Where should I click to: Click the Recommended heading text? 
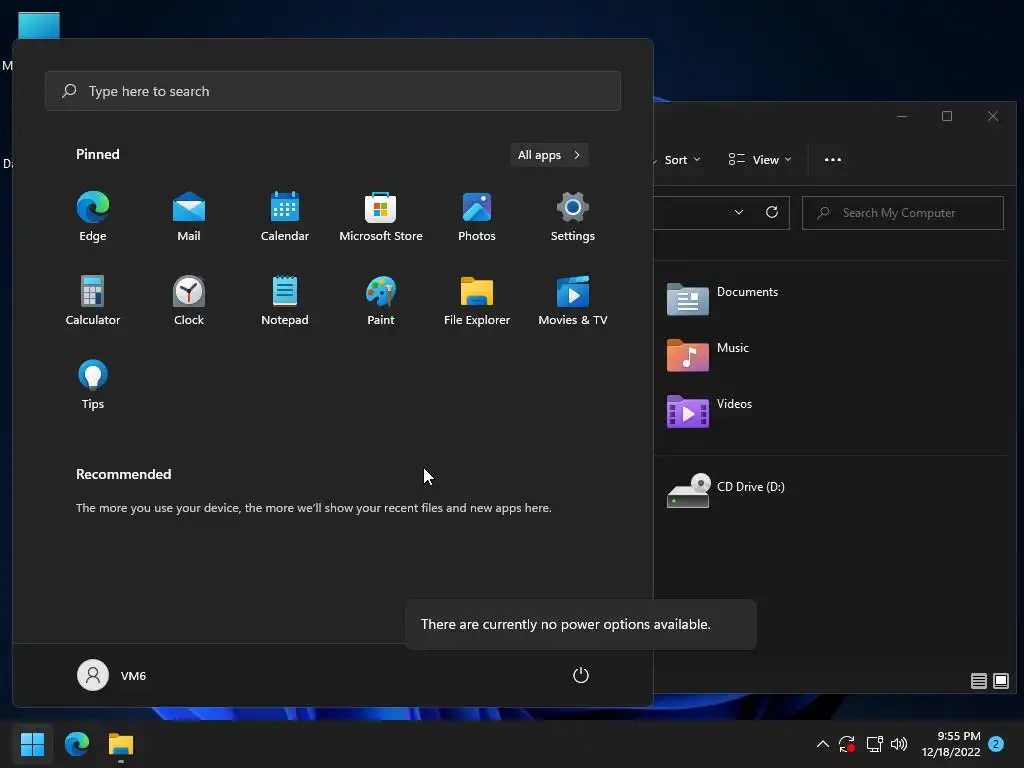(123, 474)
